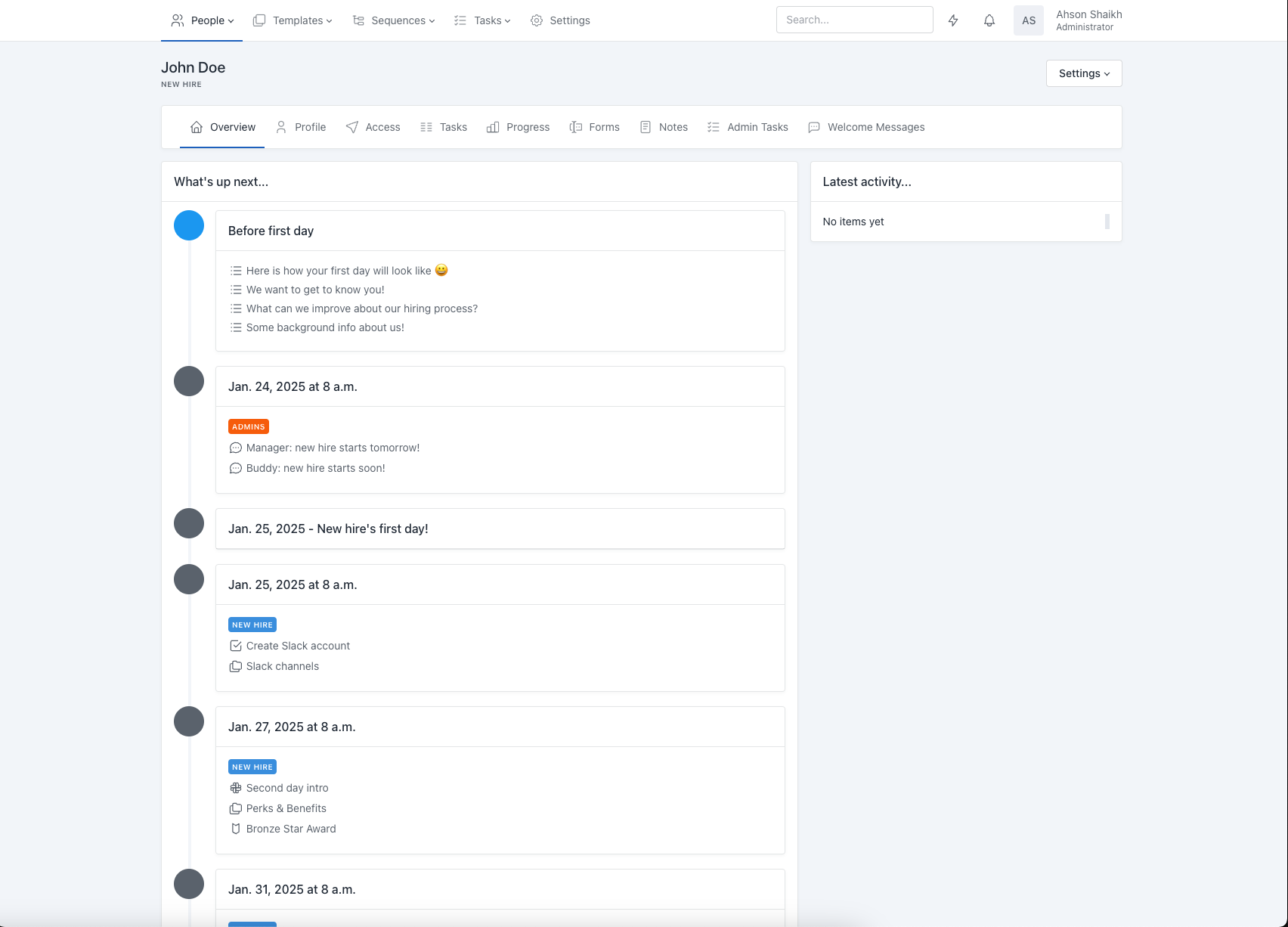Check the Create Slack account task
Viewport: 1288px width, 927px height.
(x=235, y=646)
